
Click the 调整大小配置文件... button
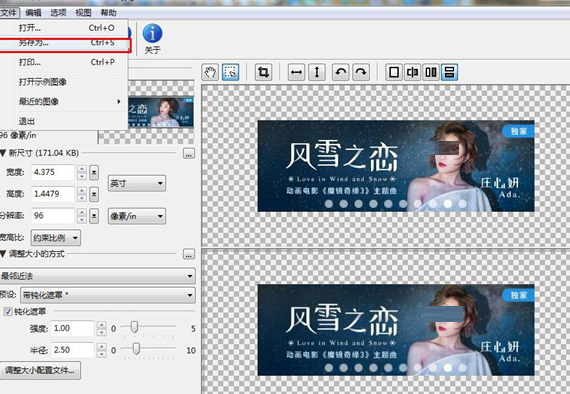click(40, 370)
